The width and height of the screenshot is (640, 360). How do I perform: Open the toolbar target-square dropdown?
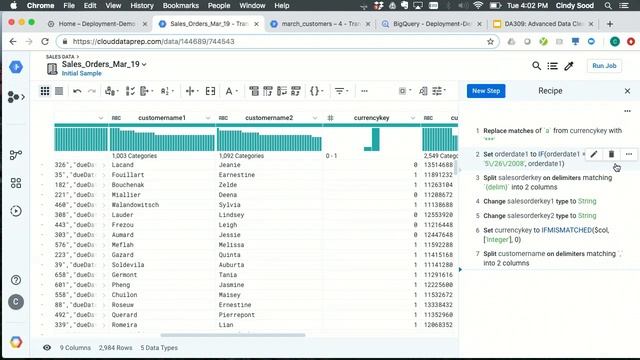pyautogui.click(x=404, y=91)
